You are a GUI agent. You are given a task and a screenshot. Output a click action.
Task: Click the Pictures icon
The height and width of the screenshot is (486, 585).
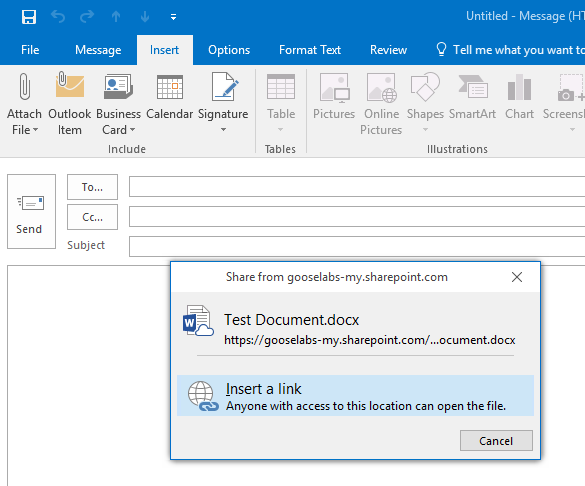coord(335,88)
